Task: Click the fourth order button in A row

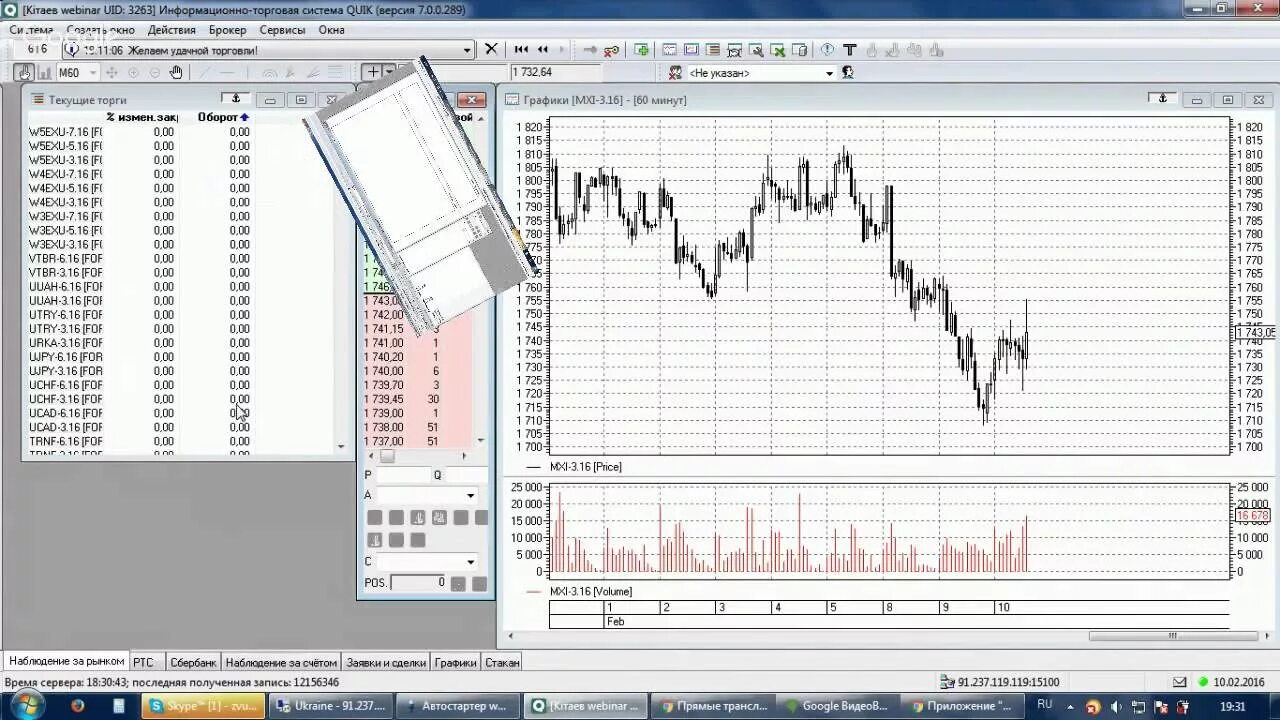Action: click(x=439, y=517)
